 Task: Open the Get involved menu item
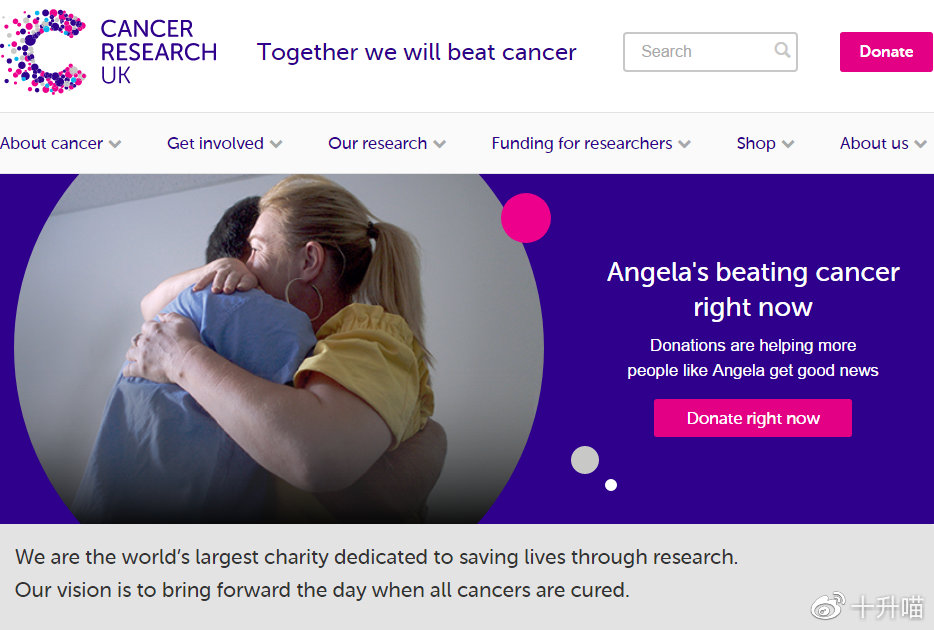(x=215, y=144)
